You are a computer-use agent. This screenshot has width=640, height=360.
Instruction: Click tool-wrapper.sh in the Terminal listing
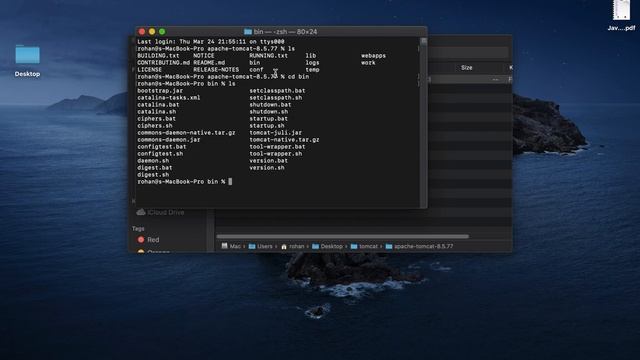click(276, 154)
